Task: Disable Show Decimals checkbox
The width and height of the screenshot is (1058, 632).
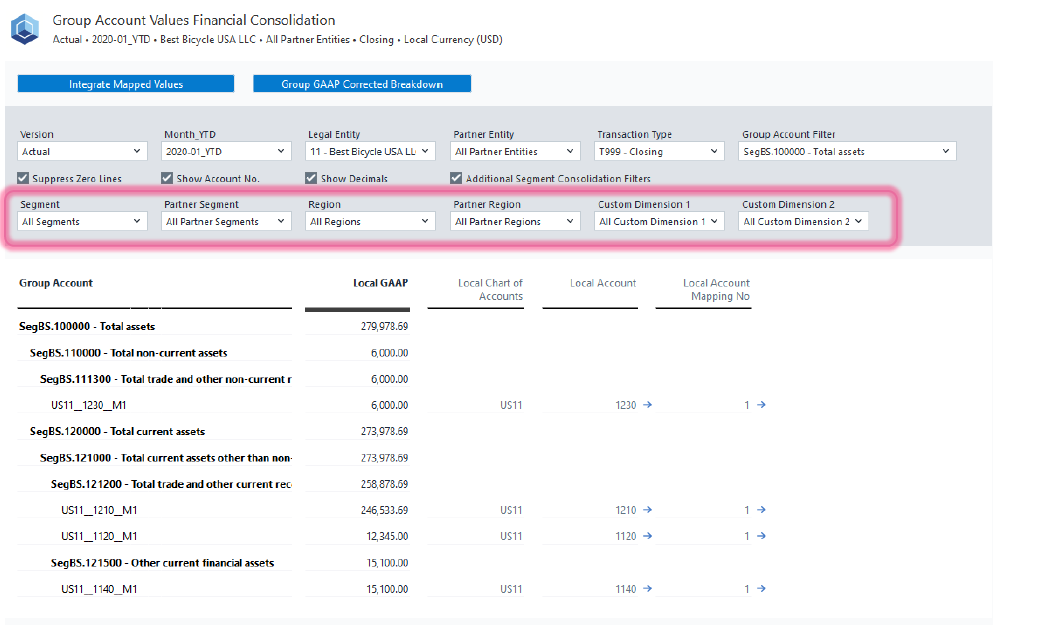Action: tap(312, 179)
